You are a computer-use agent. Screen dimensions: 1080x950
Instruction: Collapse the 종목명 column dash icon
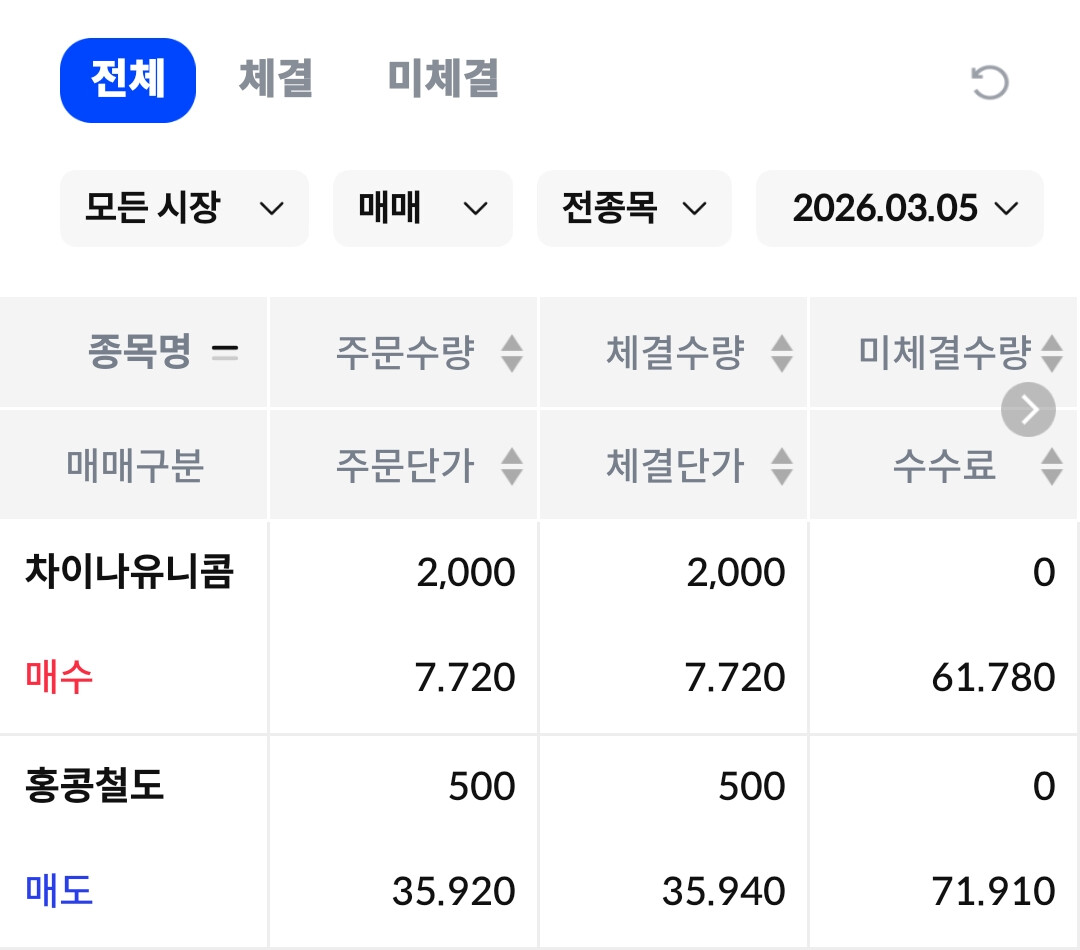point(225,353)
